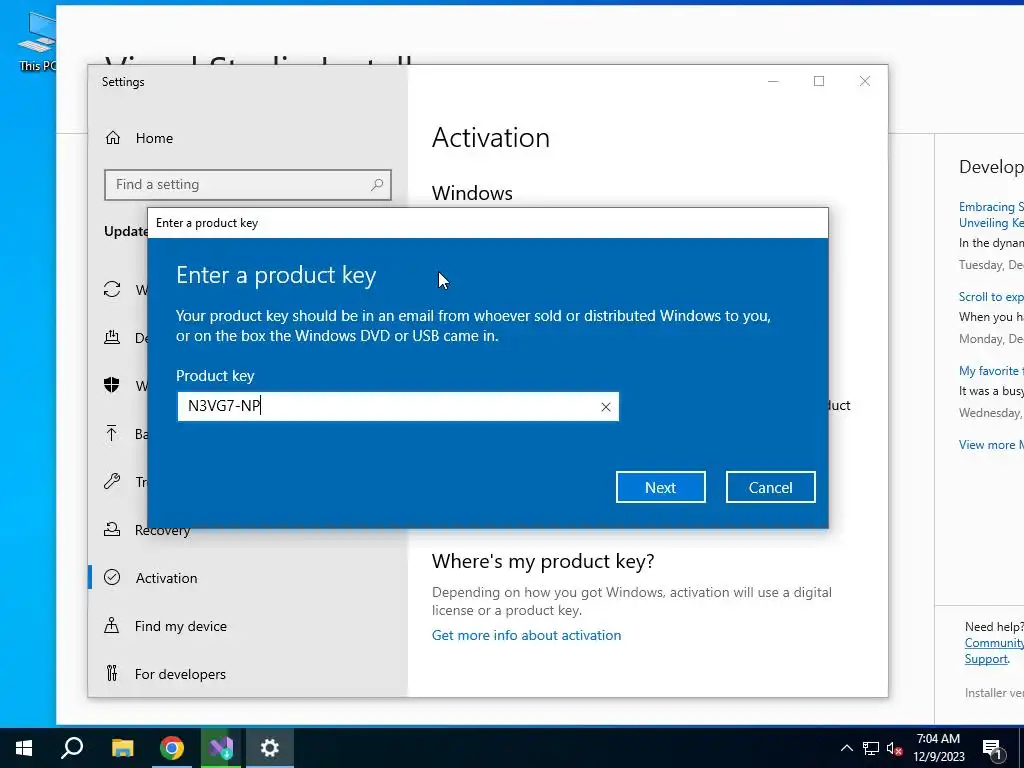1024x768 pixels.
Task: Close the Settings window
Action: pos(865,81)
